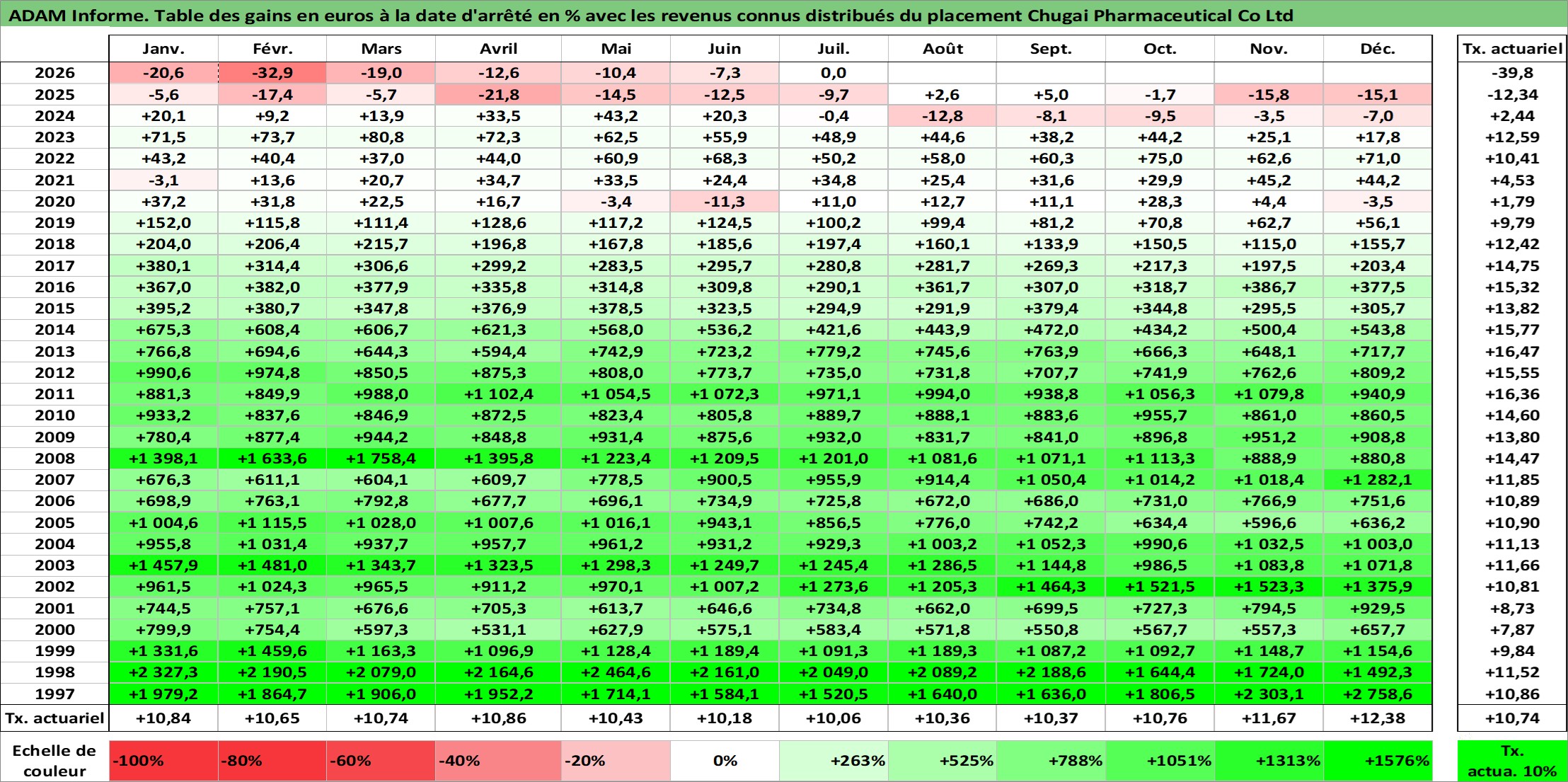This screenshot has height=782, width=1568.
Task: Select the -15,8 cell for Nov. 2025
Action: pyautogui.click(x=1269, y=95)
